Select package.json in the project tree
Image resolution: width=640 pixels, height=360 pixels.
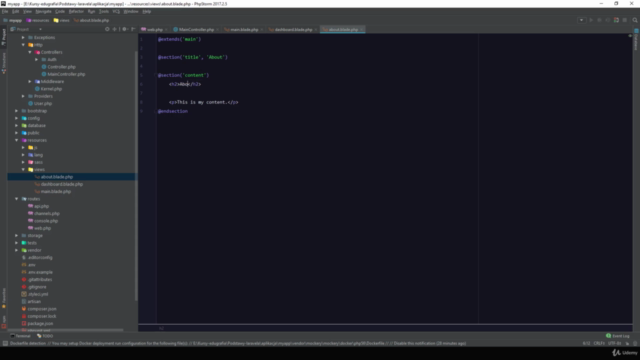click(37, 324)
